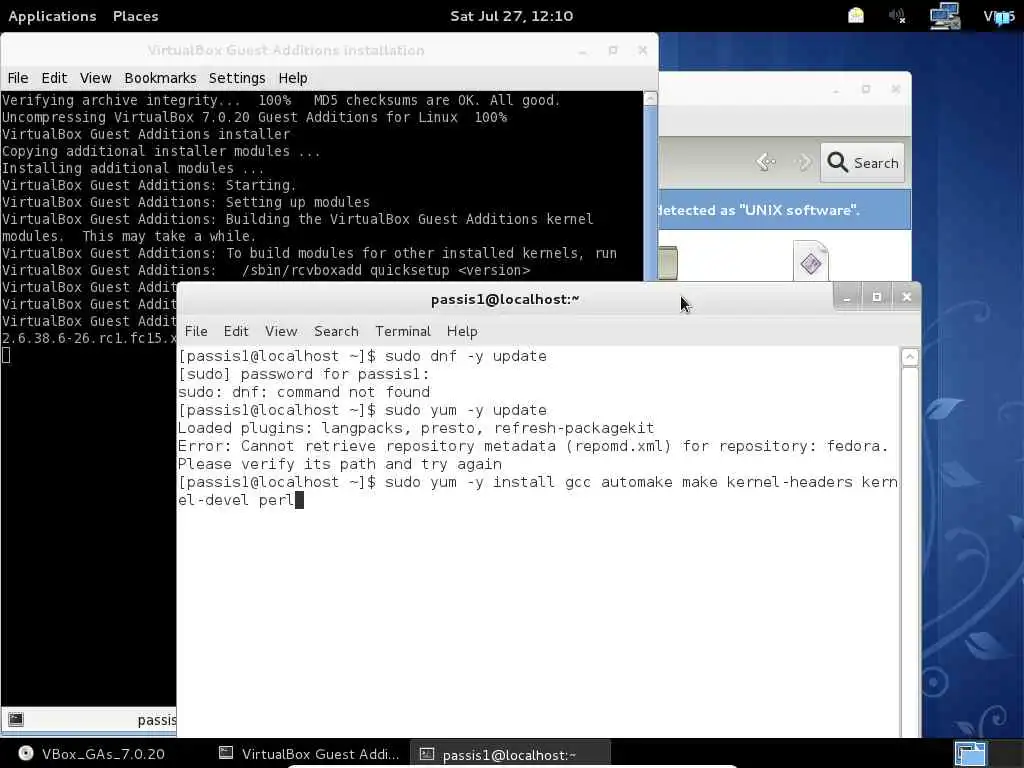Open the network connection icon in top panel
Viewport: 1024px width, 768px height.
944,16
